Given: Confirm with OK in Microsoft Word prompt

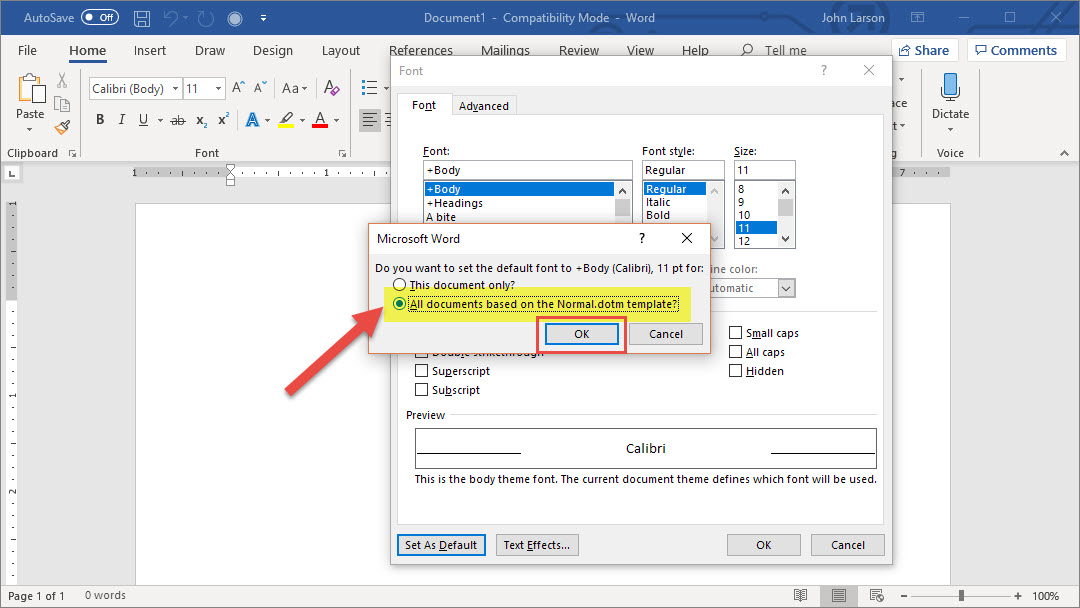Looking at the screenshot, I should [x=582, y=335].
